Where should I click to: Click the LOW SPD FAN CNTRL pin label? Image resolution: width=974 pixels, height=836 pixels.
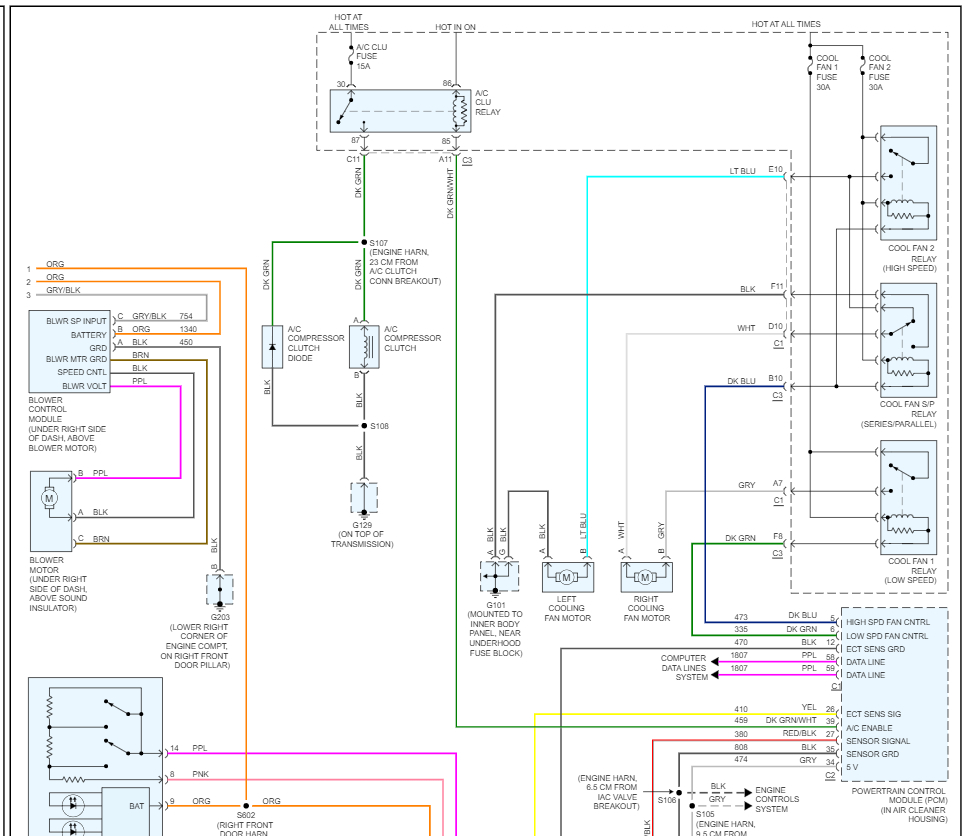point(887,636)
